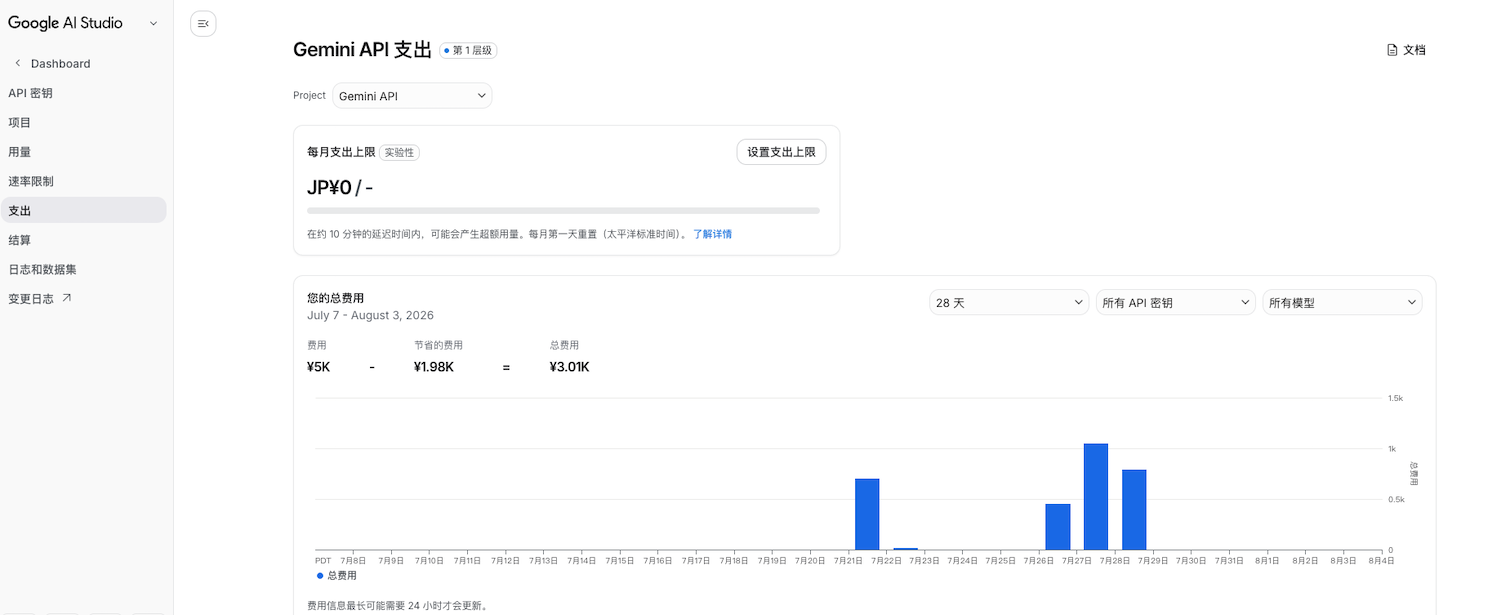This screenshot has height=615, width=1500.
Task: Click the Google AI Studio logo
Action: (65, 23)
